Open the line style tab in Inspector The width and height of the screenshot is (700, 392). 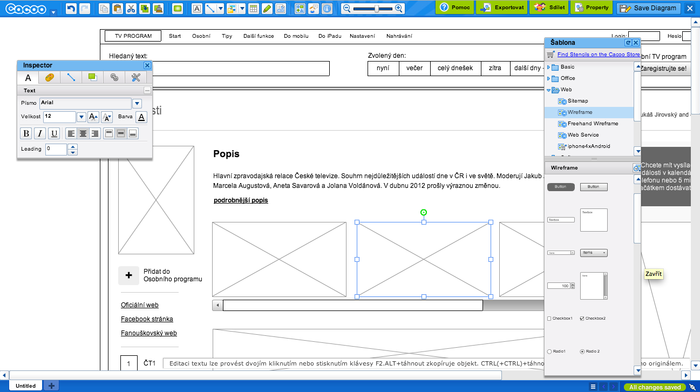coord(71,77)
